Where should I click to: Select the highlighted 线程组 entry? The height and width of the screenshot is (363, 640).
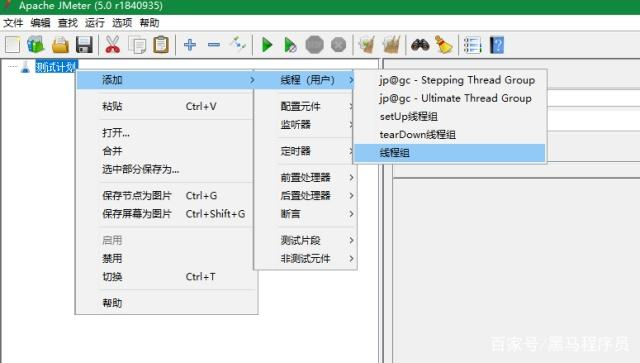(x=450, y=153)
